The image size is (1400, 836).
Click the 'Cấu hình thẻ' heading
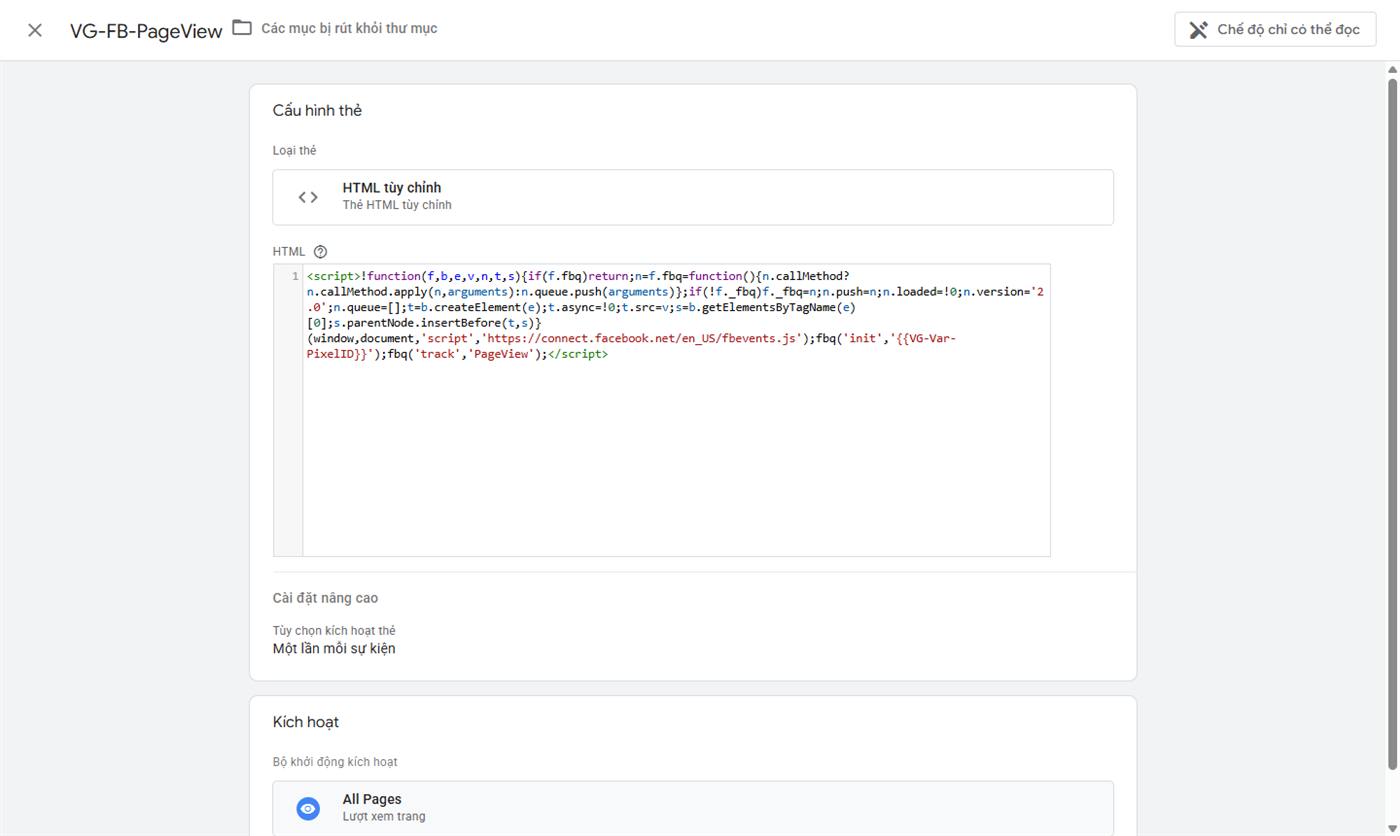(x=317, y=110)
